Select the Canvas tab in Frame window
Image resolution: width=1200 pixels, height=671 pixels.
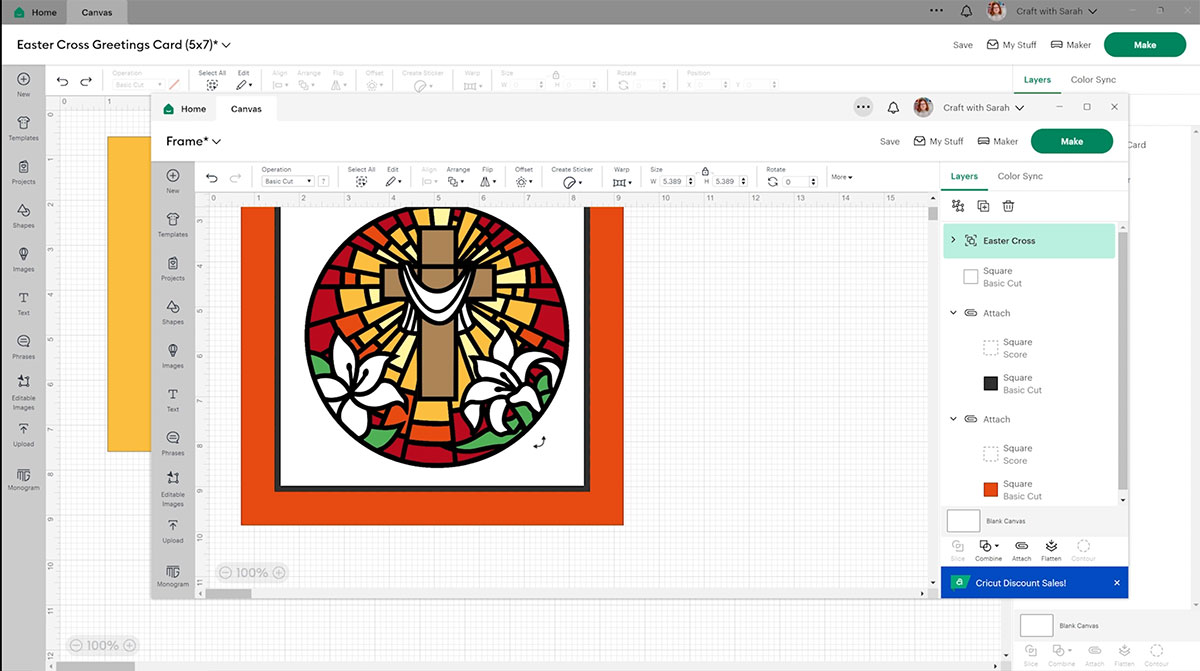point(246,109)
